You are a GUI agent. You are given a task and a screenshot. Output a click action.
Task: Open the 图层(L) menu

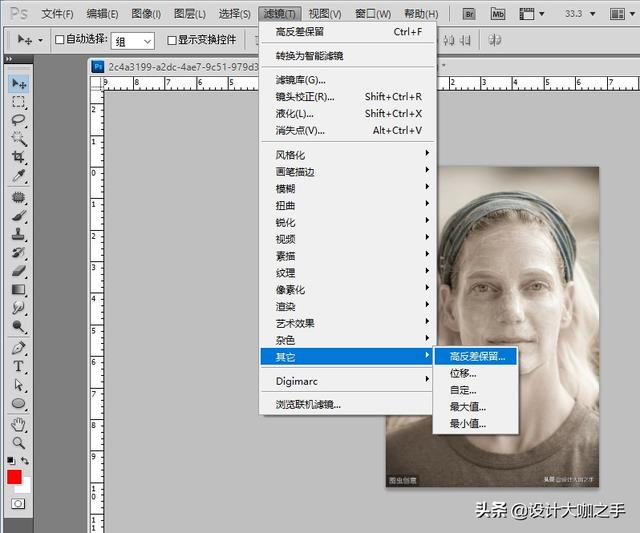click(x=189, y=14)
